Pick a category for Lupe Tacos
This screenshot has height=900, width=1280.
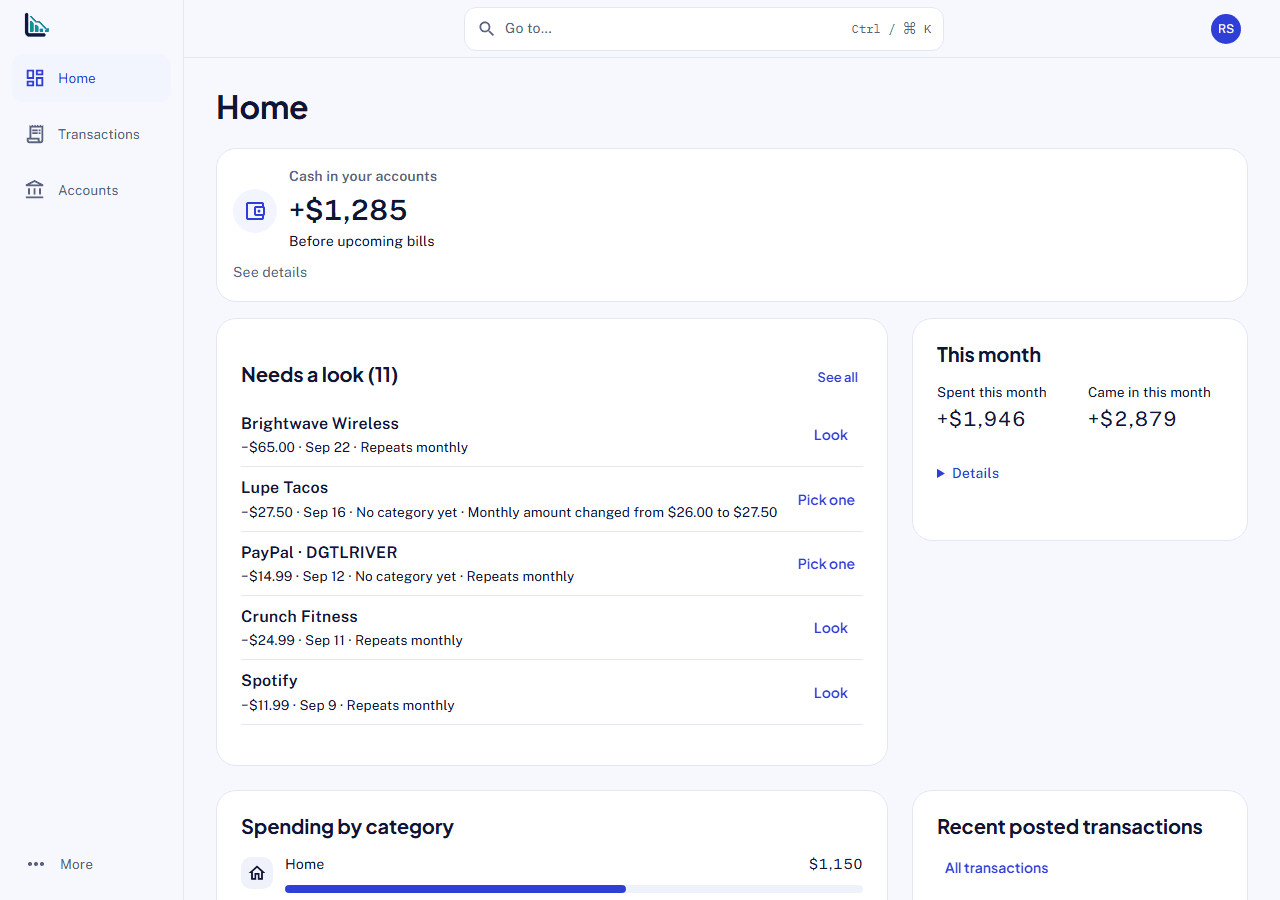click(x=826, y=500)
